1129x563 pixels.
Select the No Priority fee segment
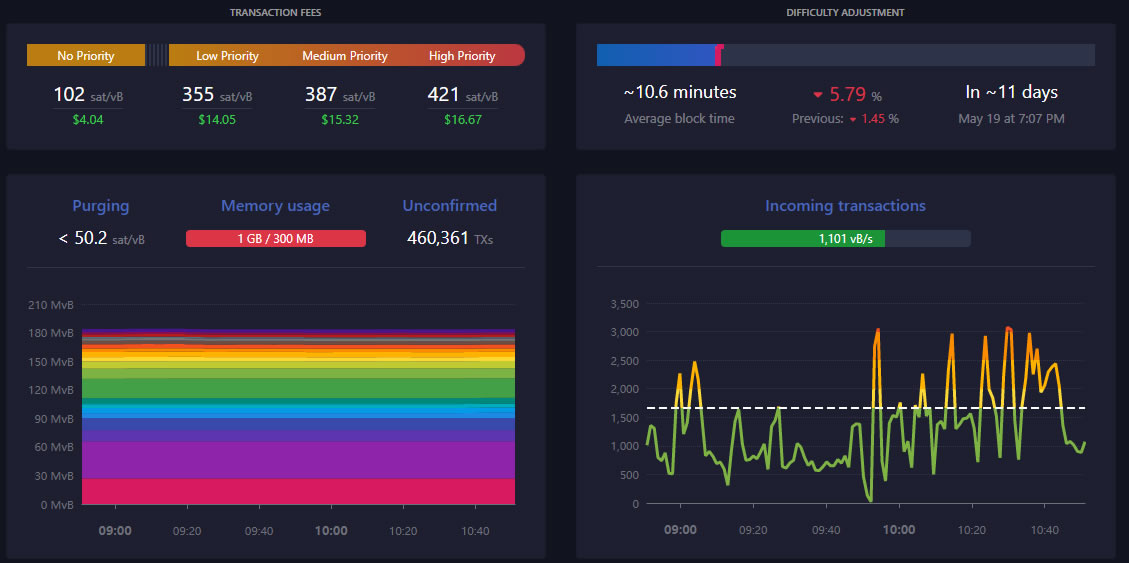click(86, 56)
